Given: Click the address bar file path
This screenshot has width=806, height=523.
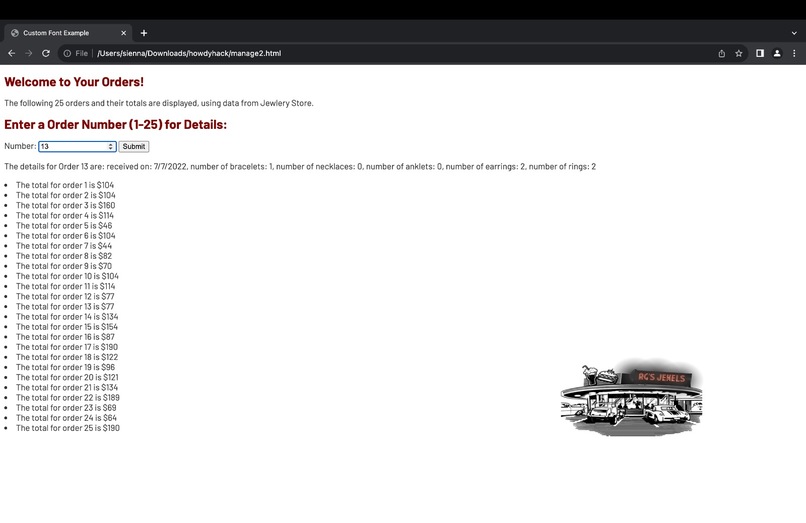Looking at the screenshot, I should tap(189, 53).
